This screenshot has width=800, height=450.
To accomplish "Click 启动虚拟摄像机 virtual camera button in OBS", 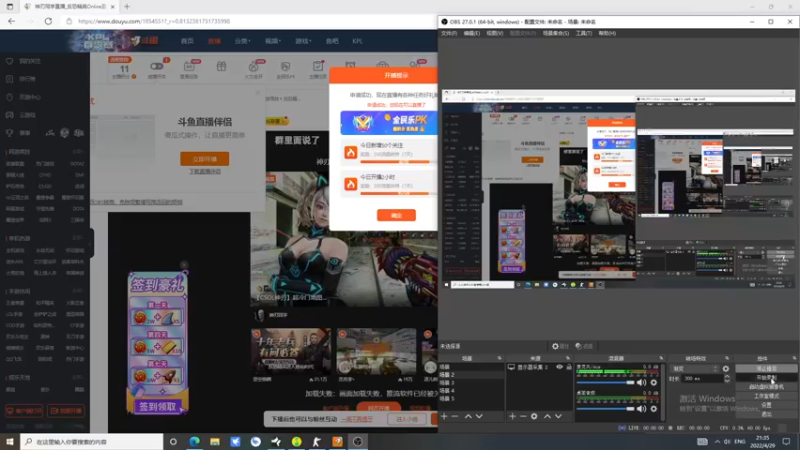I will tap(766, 387).
